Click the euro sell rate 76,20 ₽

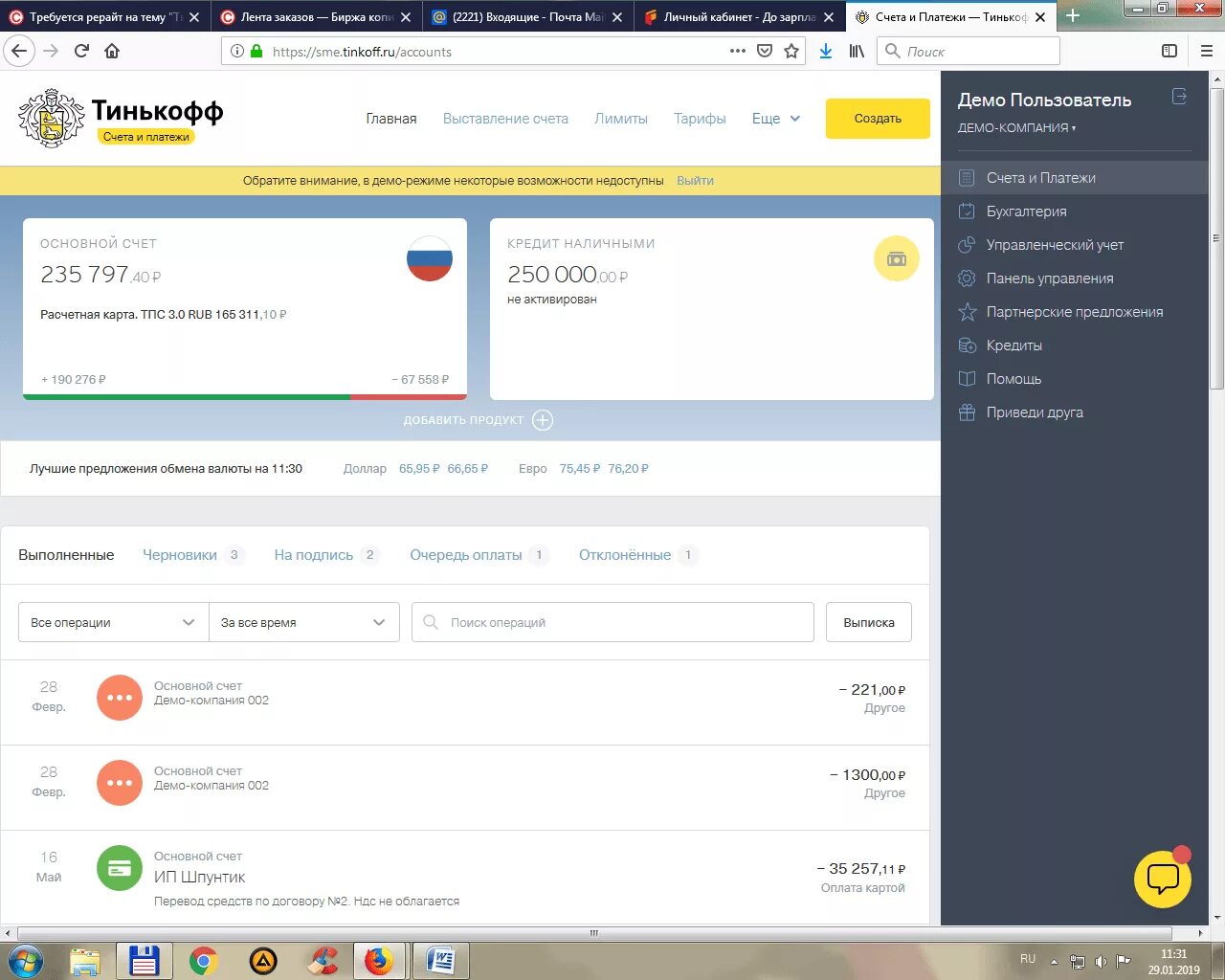[x=628, y=469]
